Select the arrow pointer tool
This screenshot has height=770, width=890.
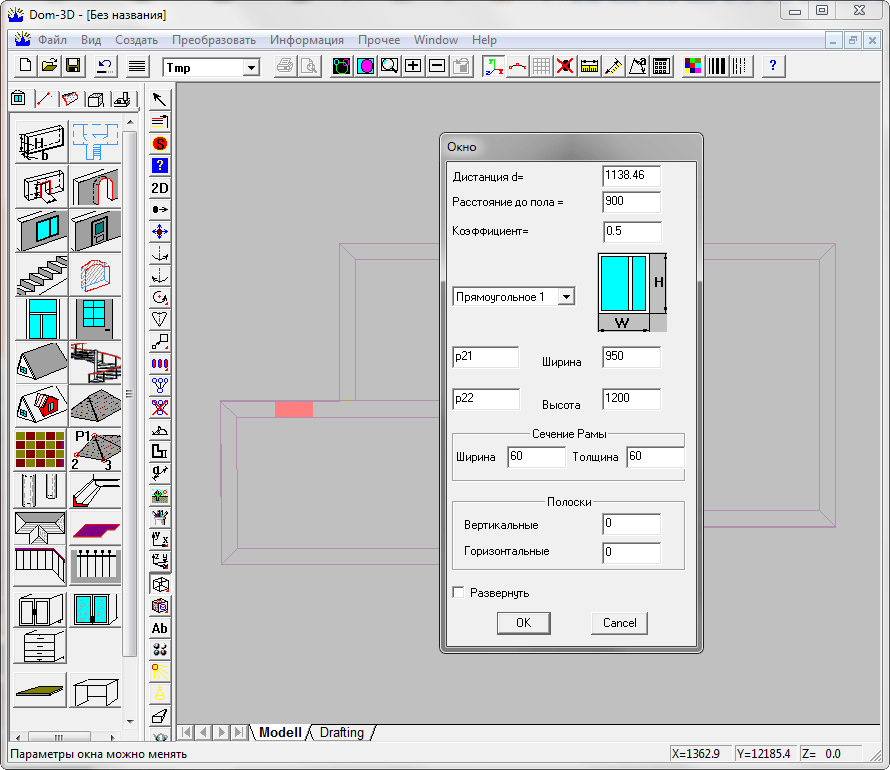(159, 98)
